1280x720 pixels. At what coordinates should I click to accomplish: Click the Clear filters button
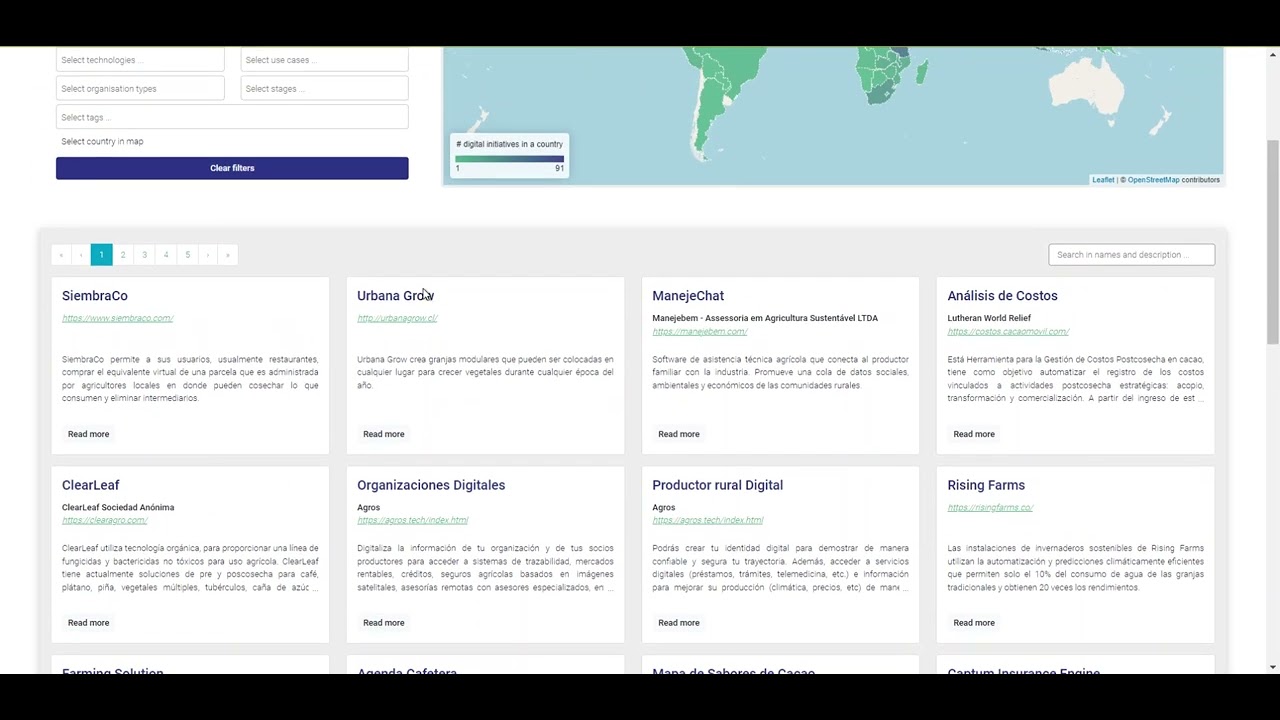tap(232, 168)
